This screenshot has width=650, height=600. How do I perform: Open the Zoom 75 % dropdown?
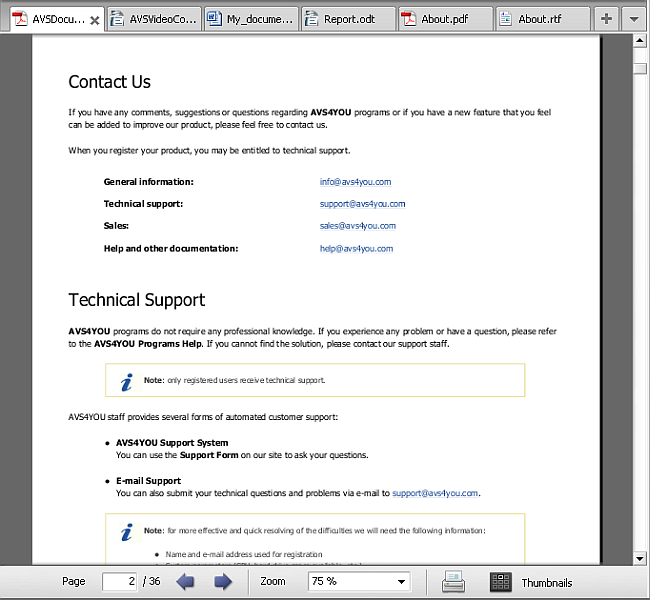[x=359, y=581]
